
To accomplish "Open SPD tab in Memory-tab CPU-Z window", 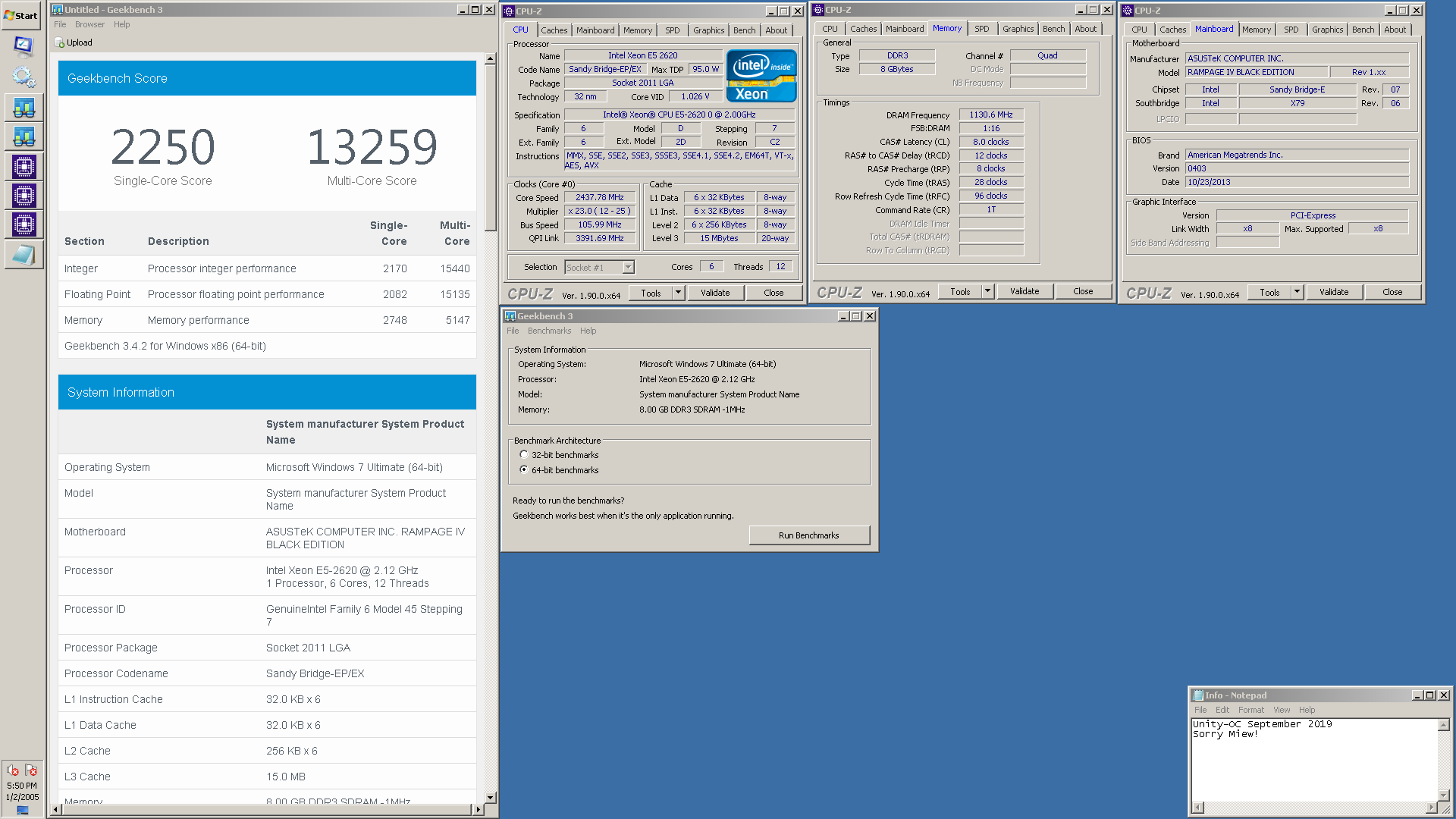I will (981, 29).
